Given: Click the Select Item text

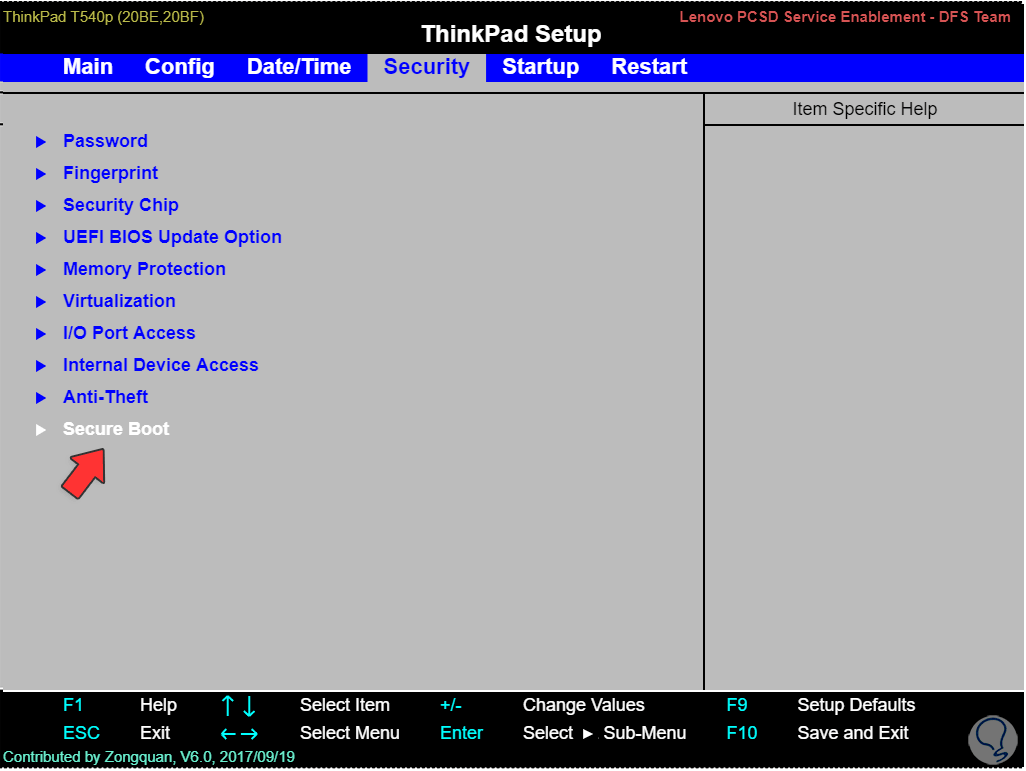Looking at the screenshot, I should 345,705.
